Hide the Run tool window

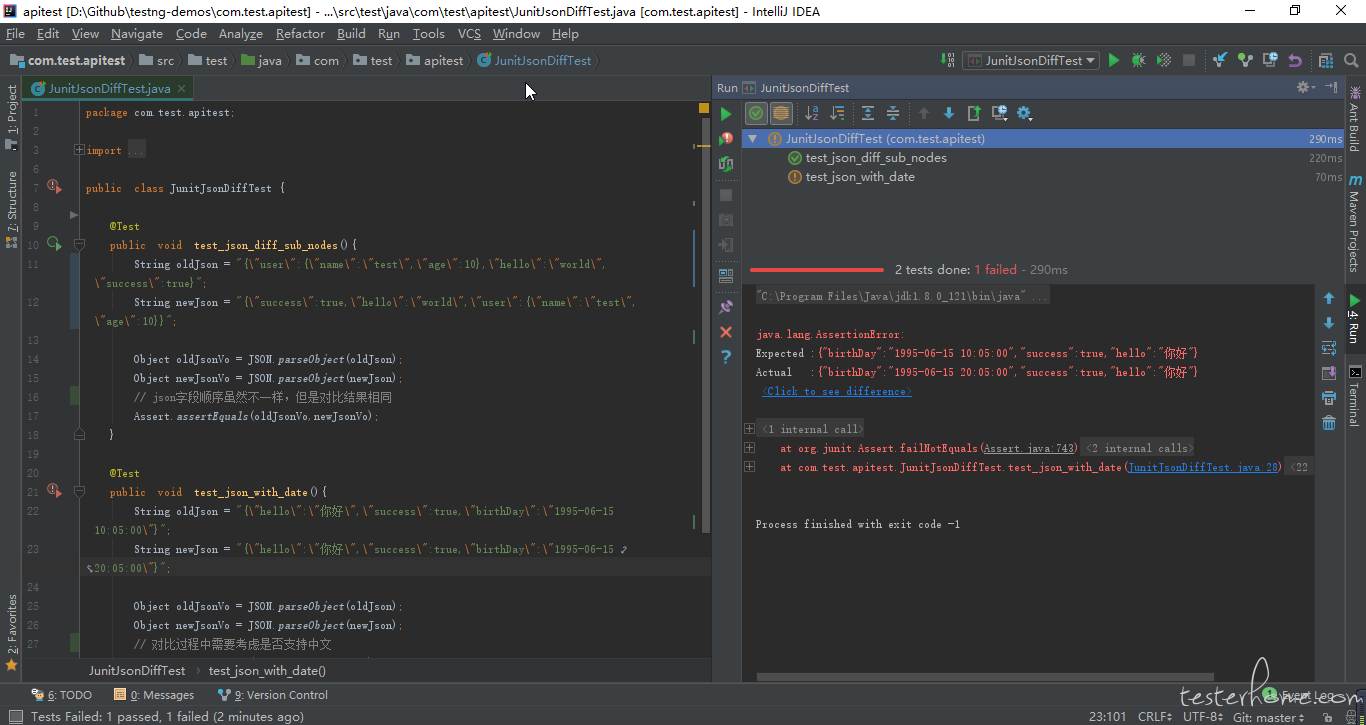point(1332,87)
